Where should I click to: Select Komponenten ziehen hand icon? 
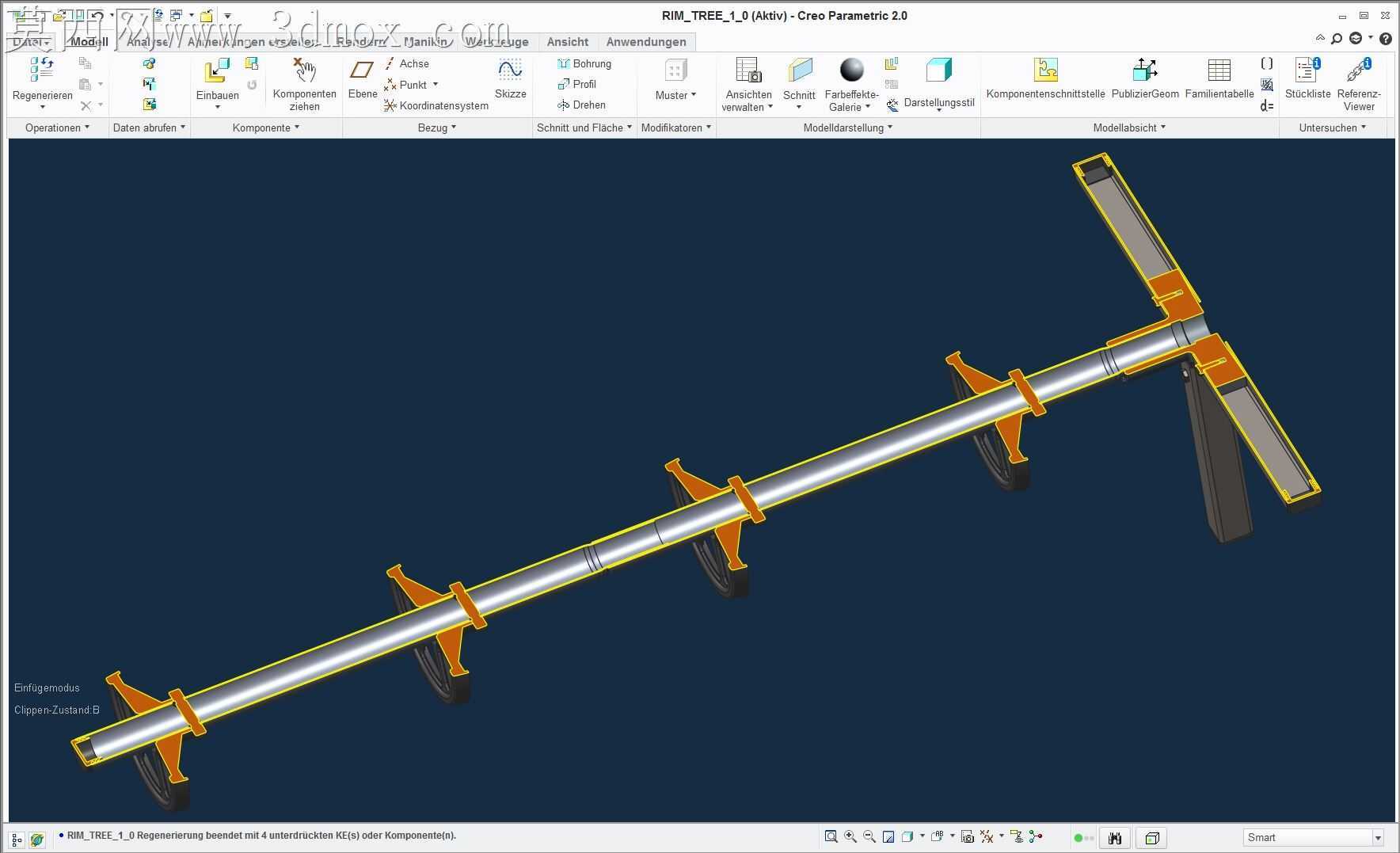304,70
